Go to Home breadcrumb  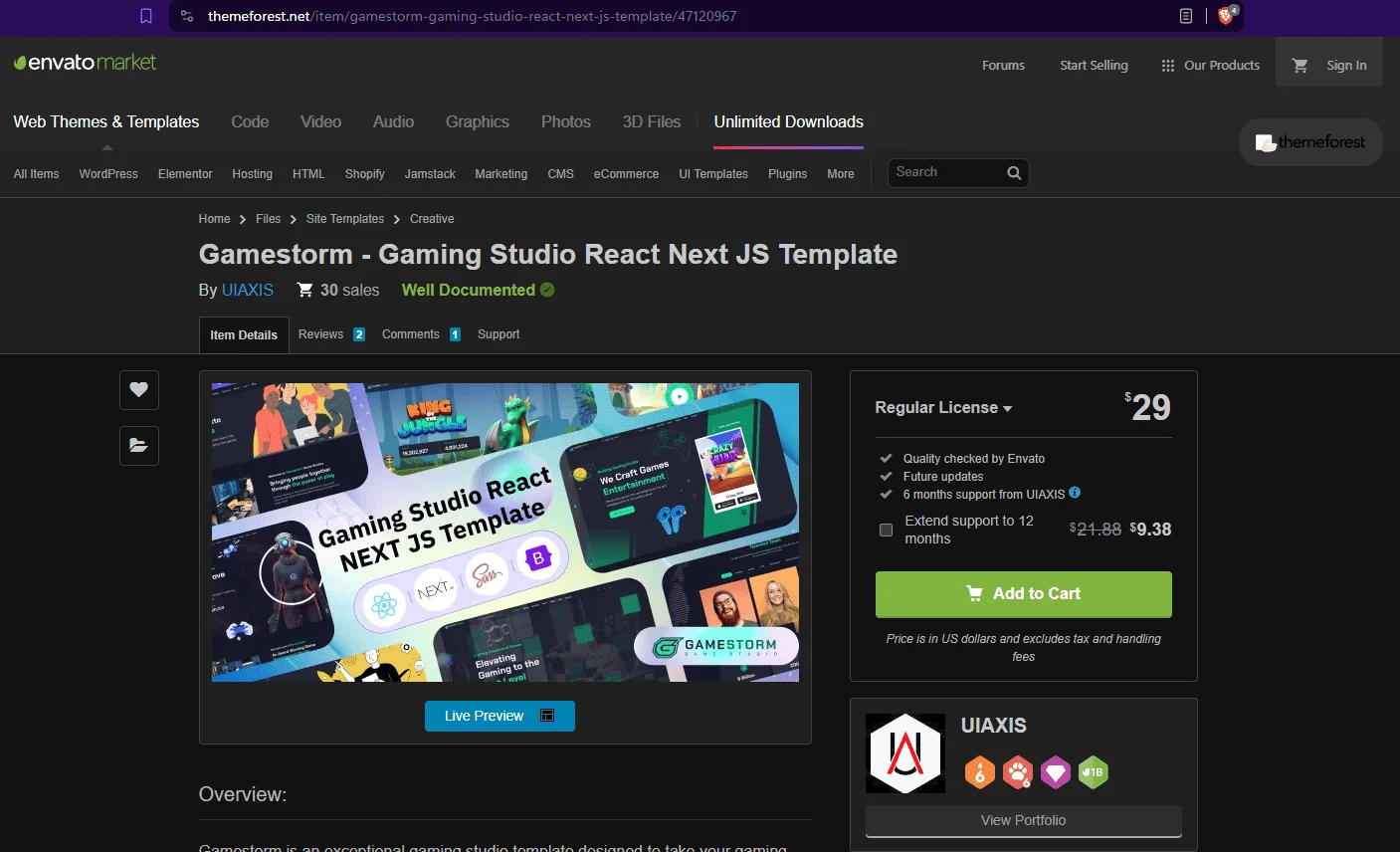tap(214, 219)
